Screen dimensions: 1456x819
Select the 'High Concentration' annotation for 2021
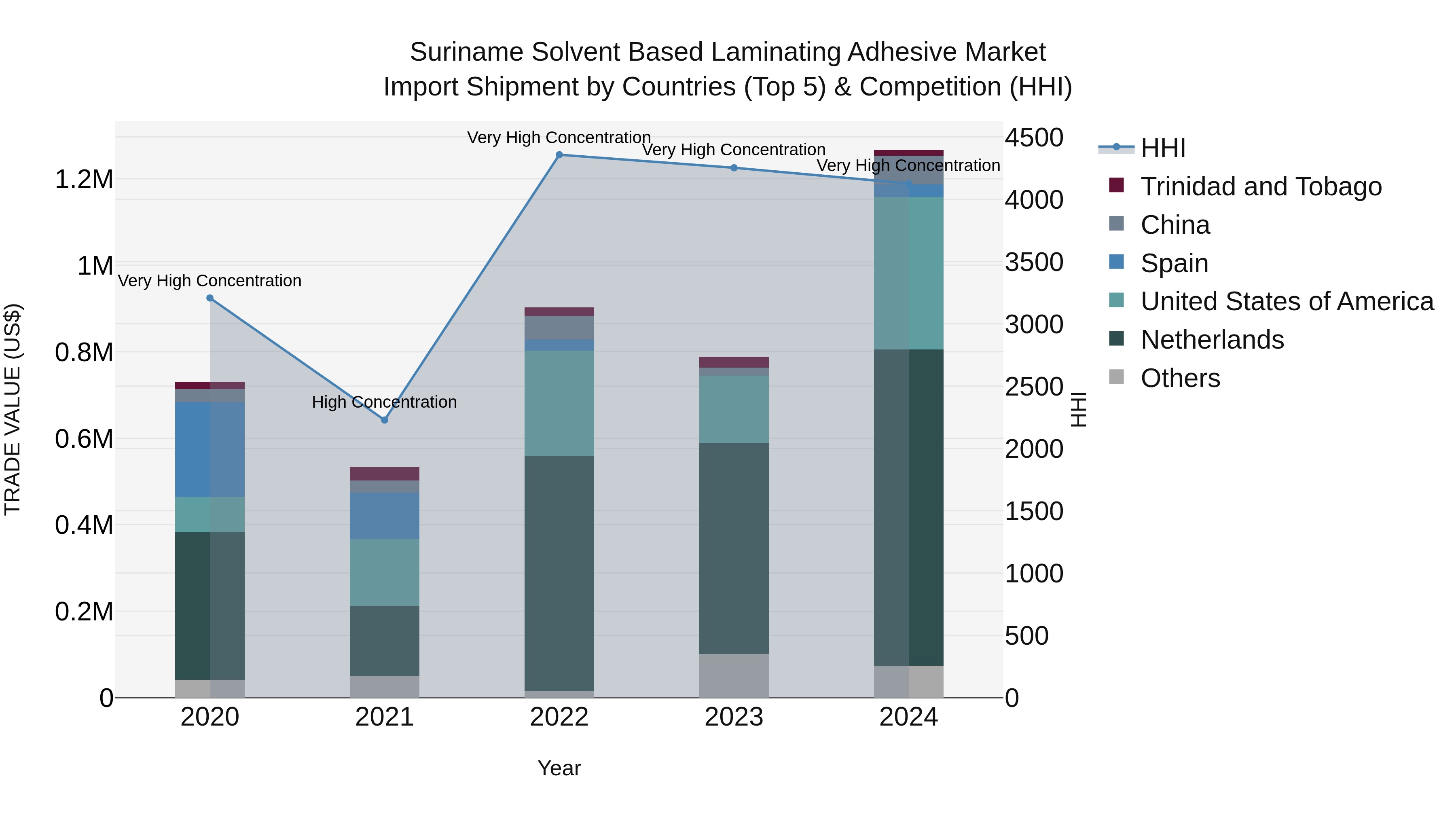pyautogui.click(x=384, y=402)
